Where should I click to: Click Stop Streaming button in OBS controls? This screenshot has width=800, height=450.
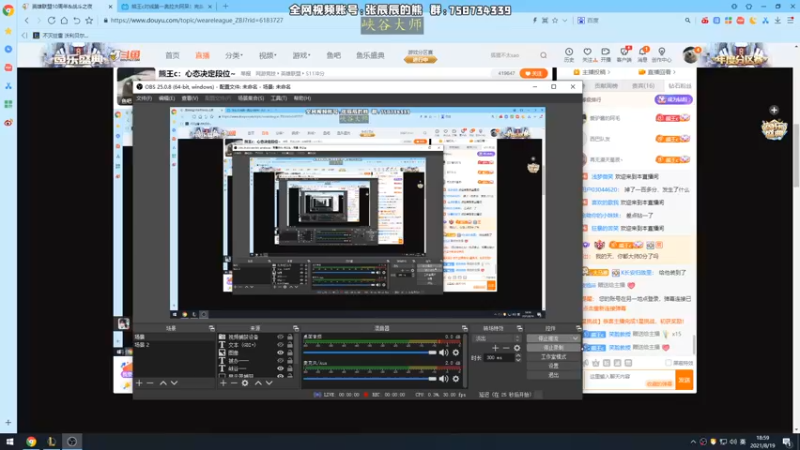click(x=549, y=338)
